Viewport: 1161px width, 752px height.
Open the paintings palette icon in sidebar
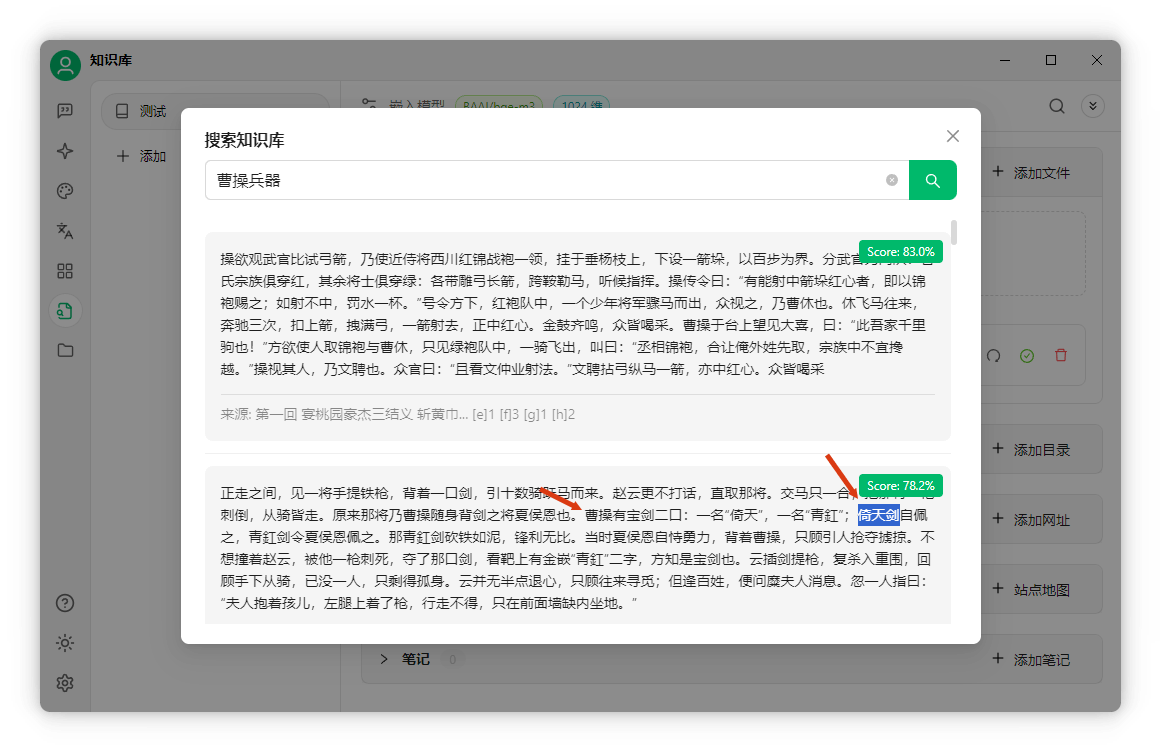click(65, 191)
